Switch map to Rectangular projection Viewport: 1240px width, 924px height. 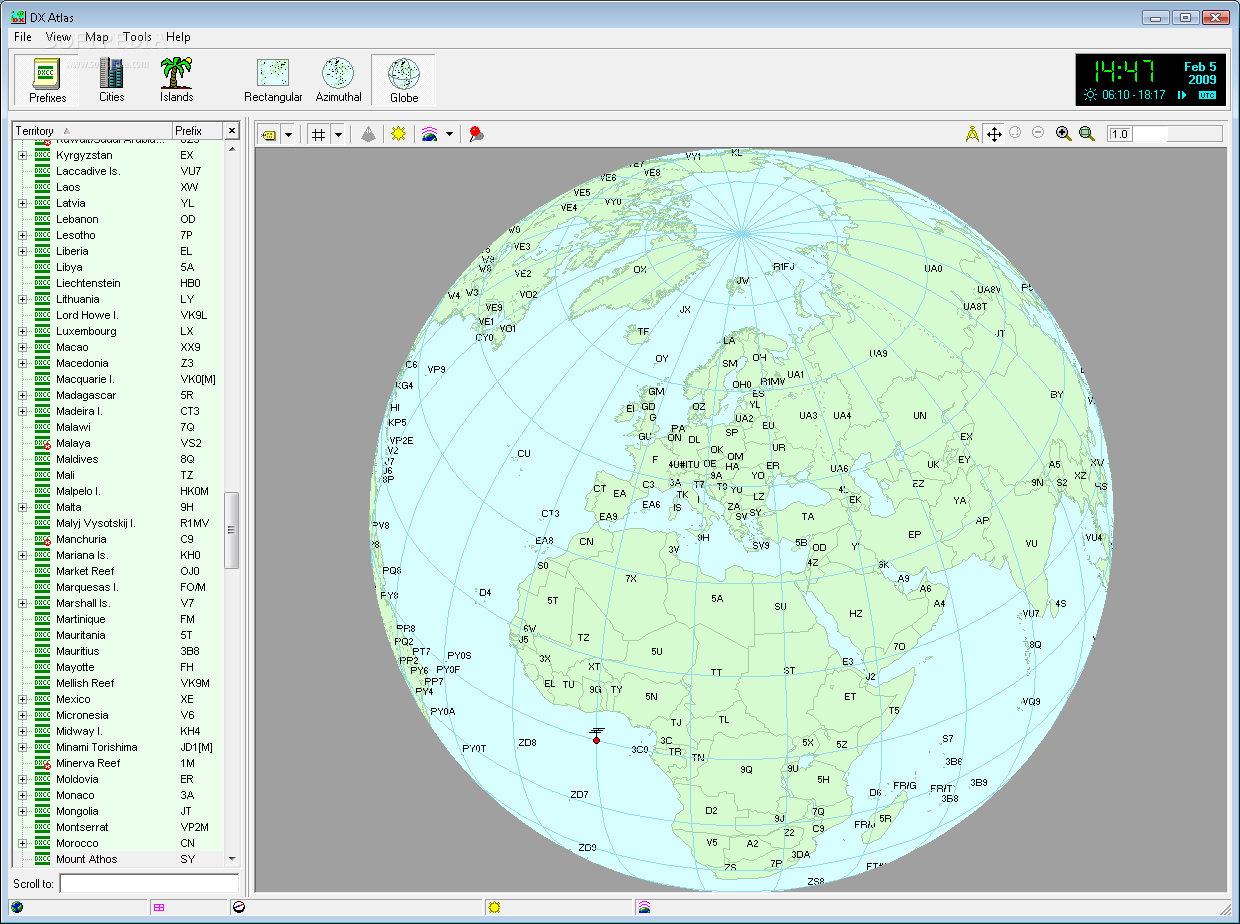click(273, 80)
